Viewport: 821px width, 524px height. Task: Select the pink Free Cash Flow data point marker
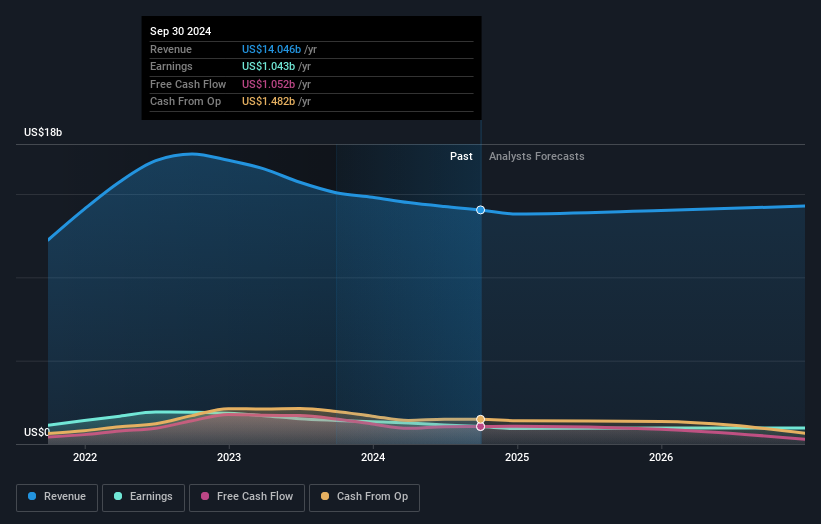tap(481, 427)
